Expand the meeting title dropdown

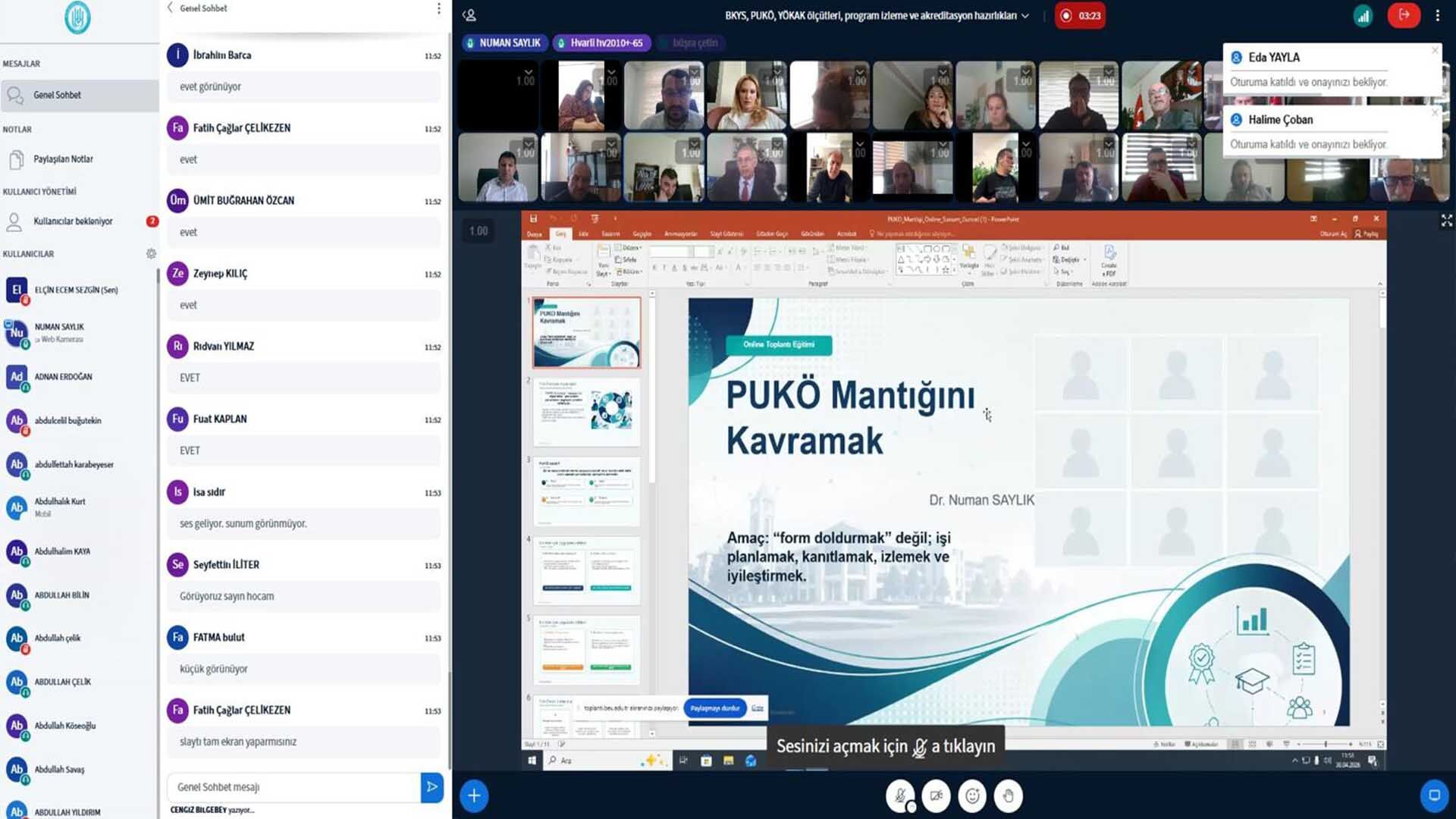click(1025, 16)
